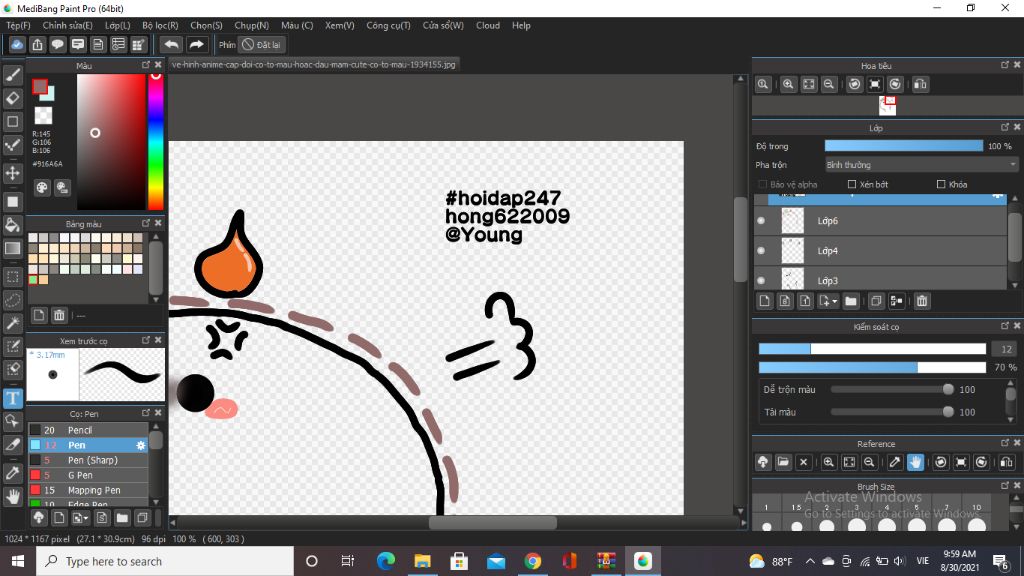This screenshot has width=1024, height=576.
Task: Select the Eyedropper tool
Action: click(x=12, y=473)
